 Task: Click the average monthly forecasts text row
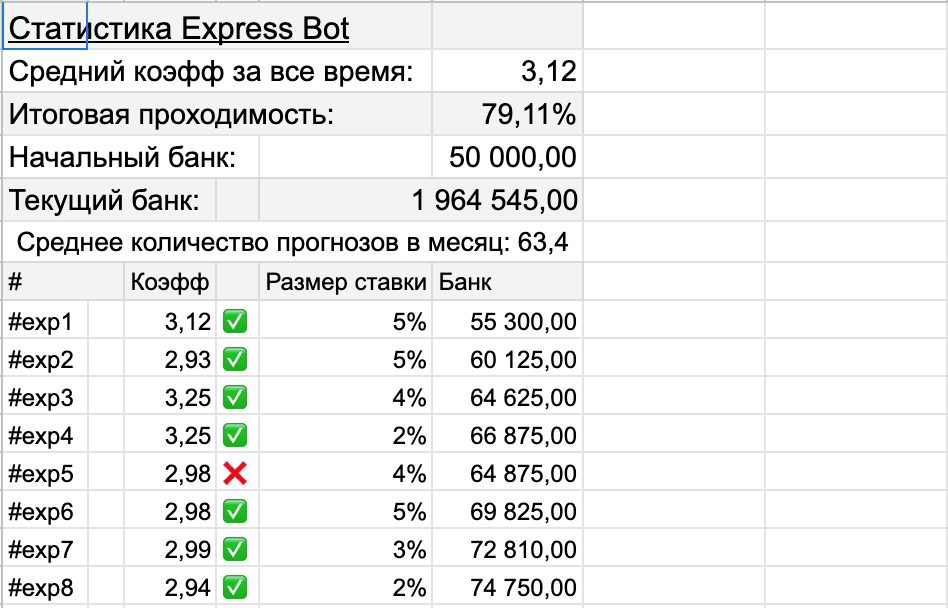pos(293,242)
